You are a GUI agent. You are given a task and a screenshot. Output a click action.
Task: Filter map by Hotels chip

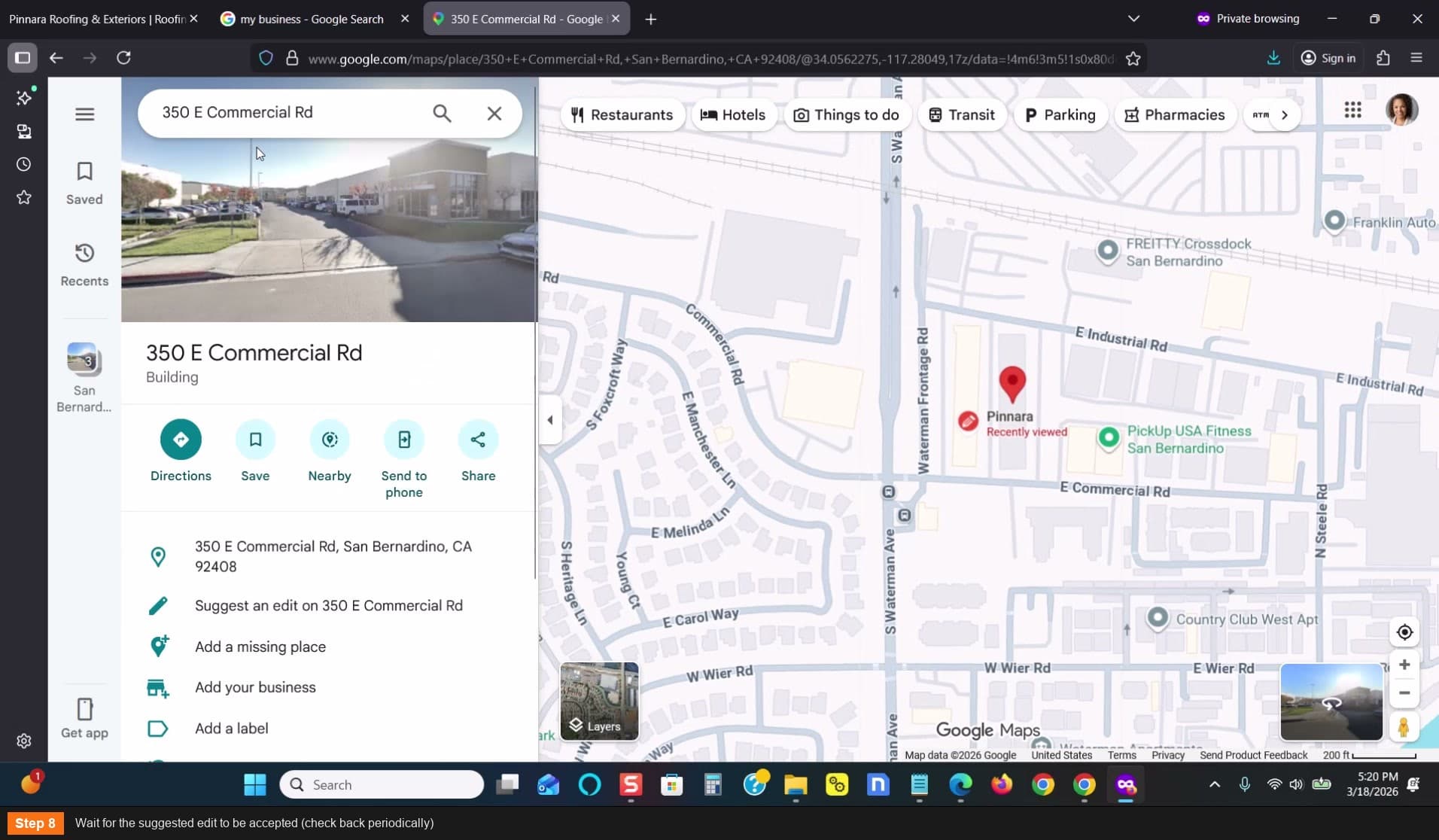(733, 115)
